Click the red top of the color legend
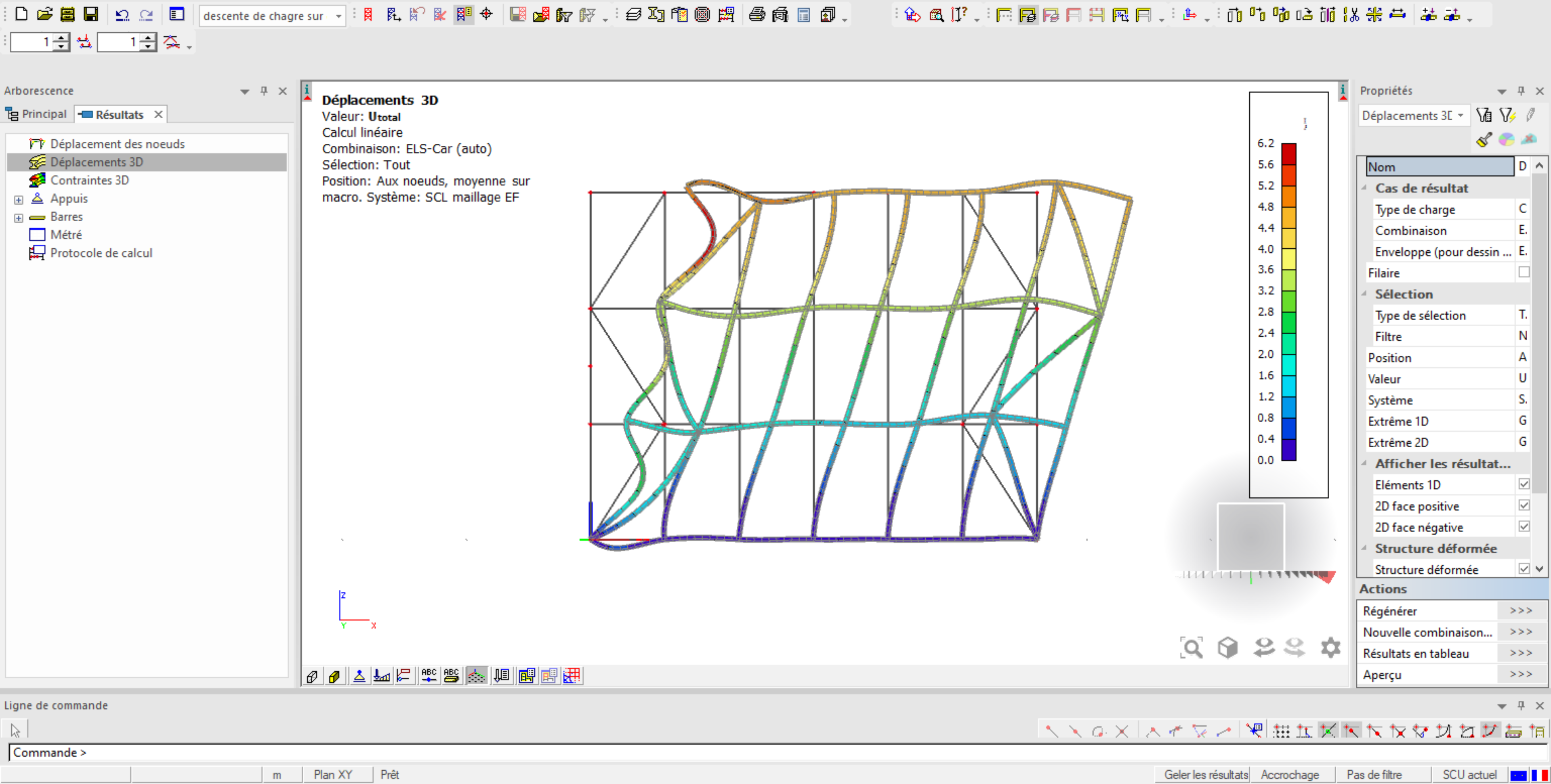 point(1288,154)
